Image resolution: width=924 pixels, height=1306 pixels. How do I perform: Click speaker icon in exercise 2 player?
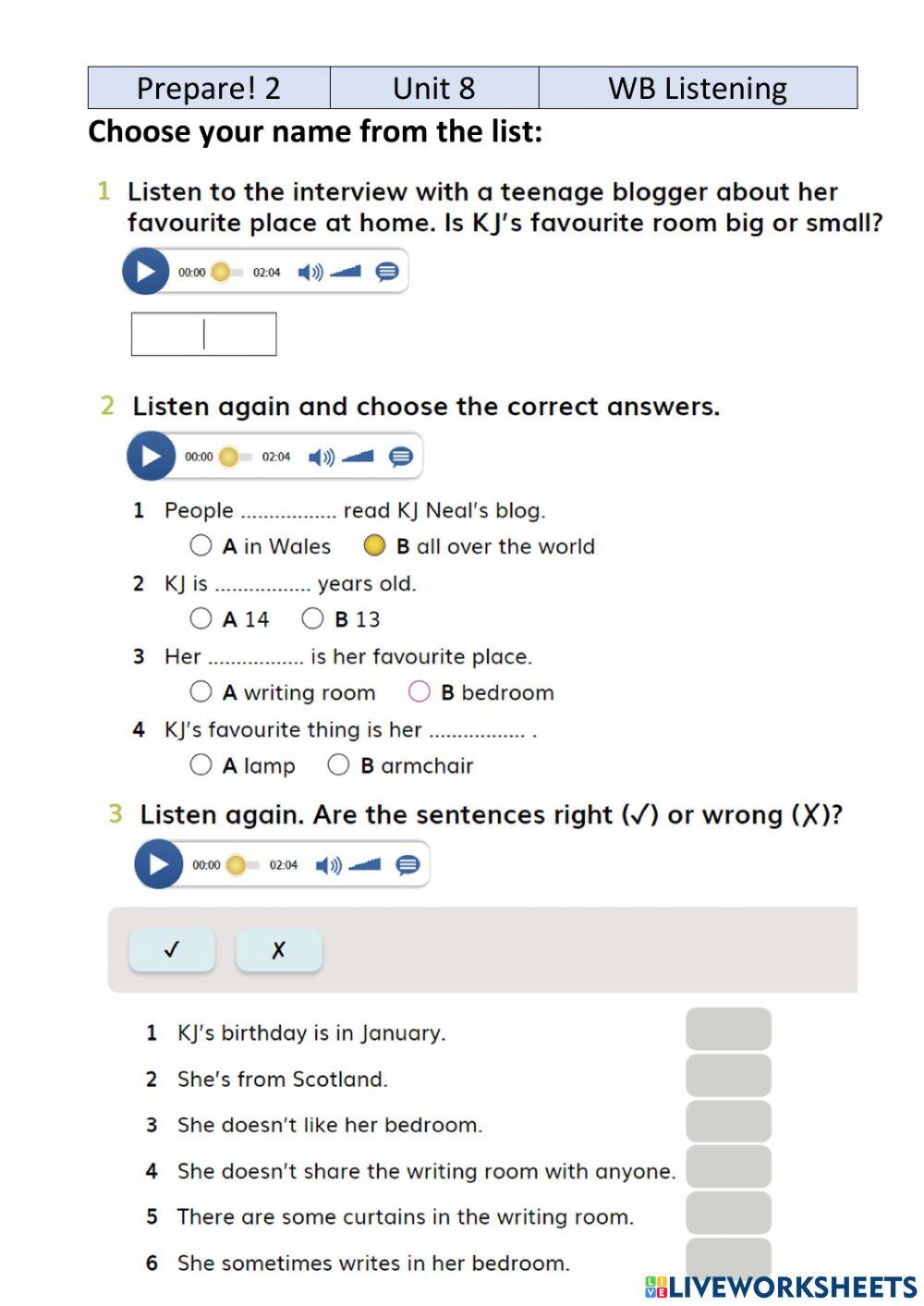coord(320,457)
